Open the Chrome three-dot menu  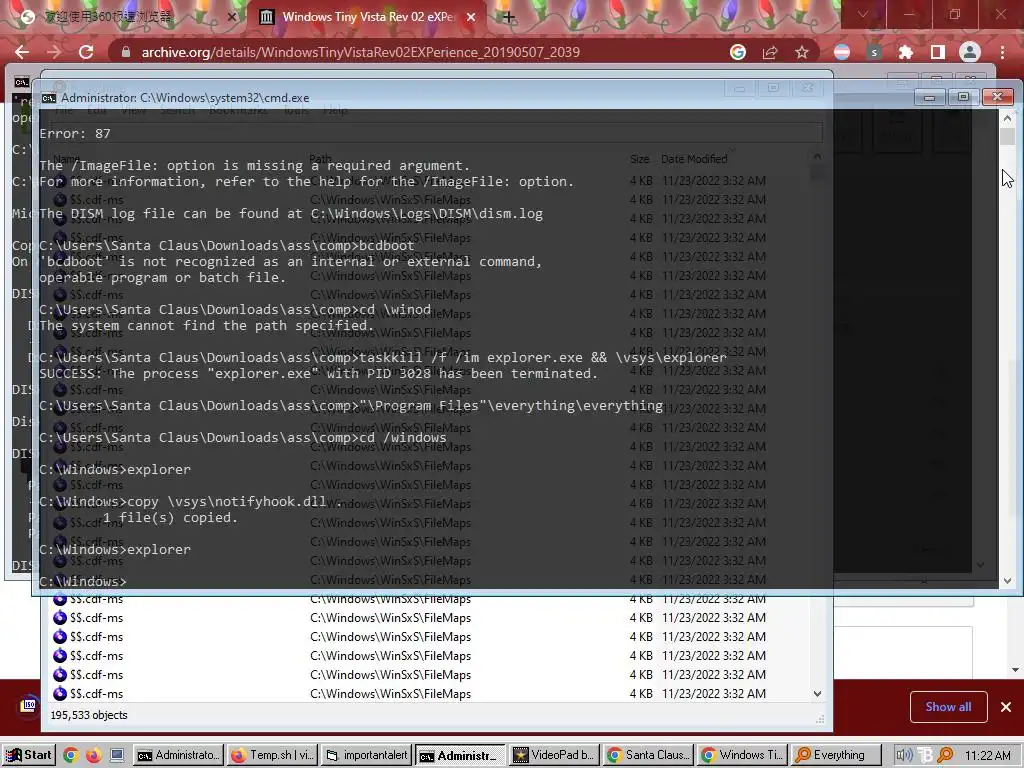(x=1002, y=52)
